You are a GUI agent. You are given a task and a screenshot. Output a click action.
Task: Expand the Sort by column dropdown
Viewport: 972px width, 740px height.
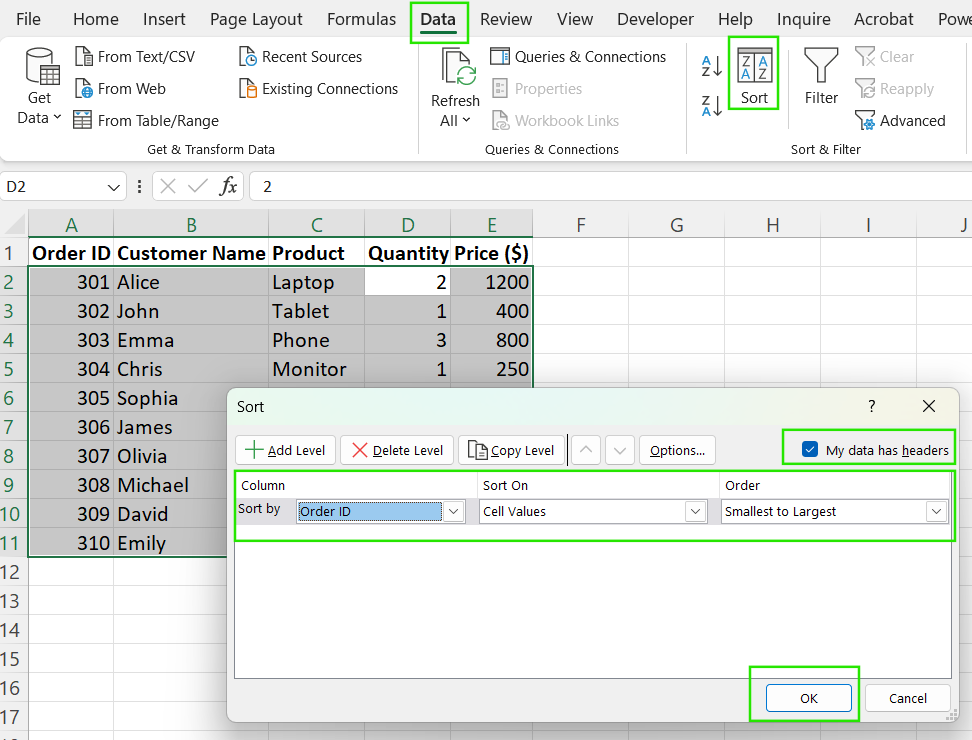tap(454, 511)
